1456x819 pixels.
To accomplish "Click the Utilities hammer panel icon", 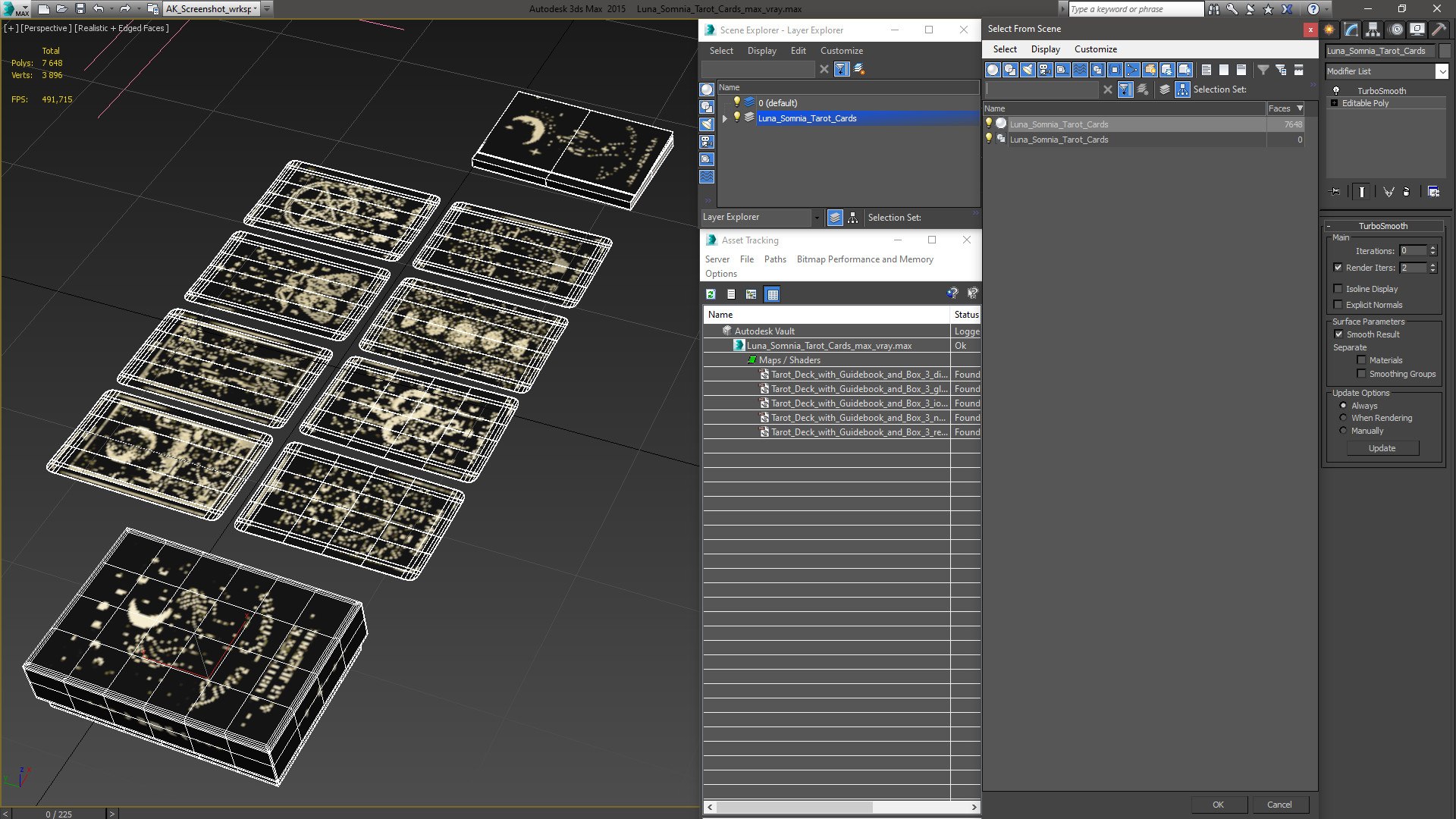I will (x=1439, y=30).
